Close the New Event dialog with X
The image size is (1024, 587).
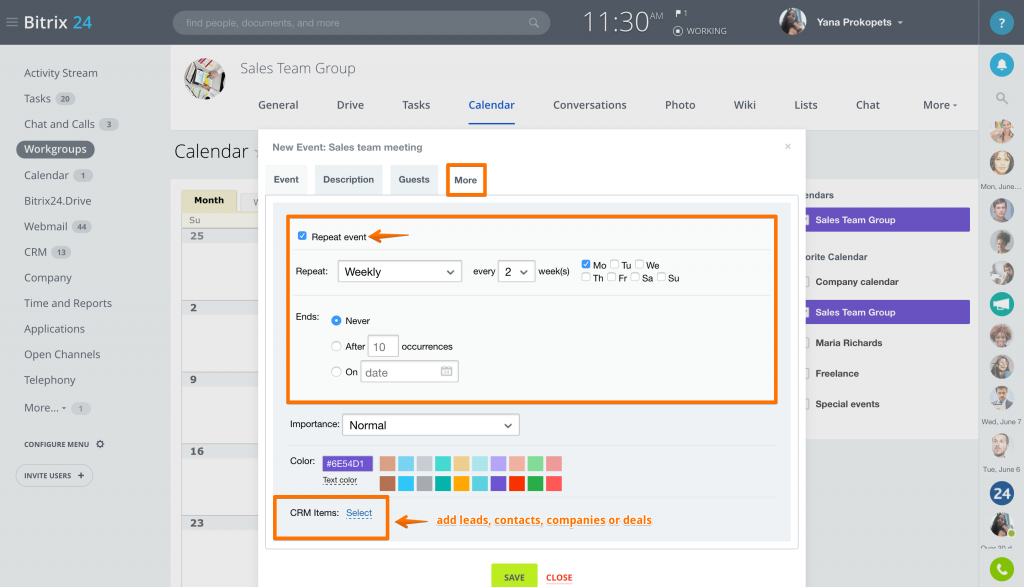click(788, 146)
